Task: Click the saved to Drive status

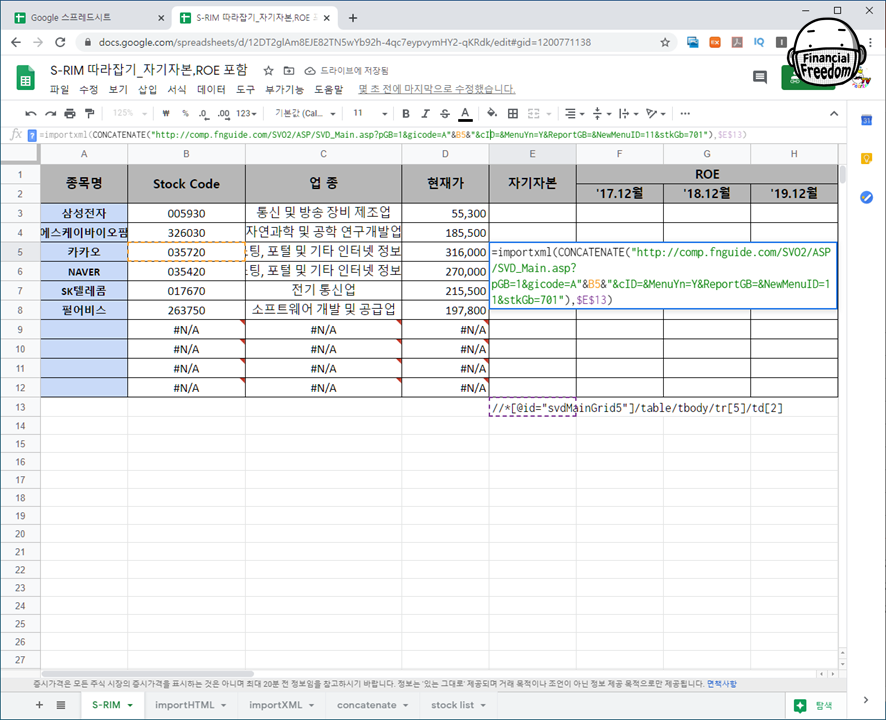Action: click(346, 71)
